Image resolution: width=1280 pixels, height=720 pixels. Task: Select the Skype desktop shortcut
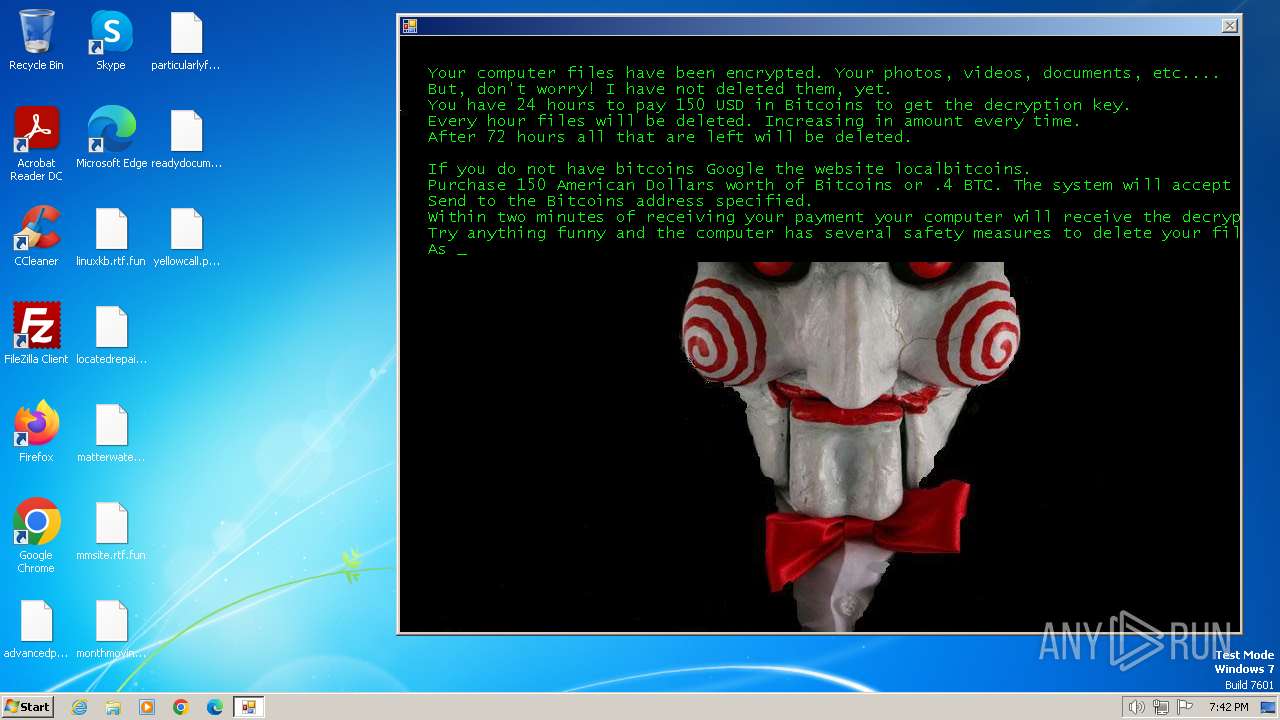coord(111,41)
